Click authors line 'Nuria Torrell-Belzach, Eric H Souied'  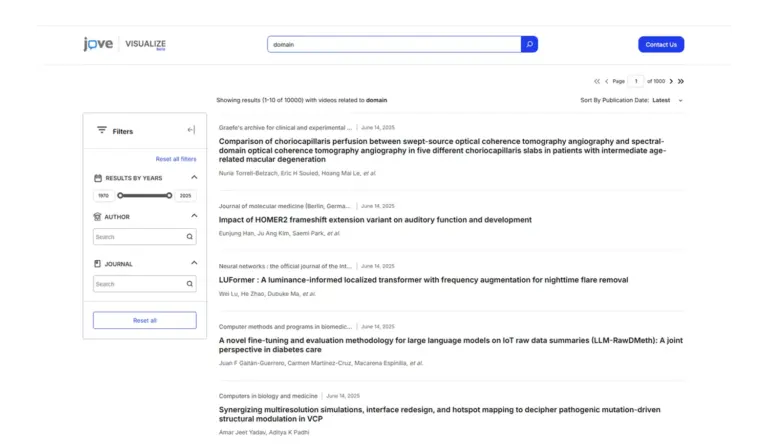point(297,173)
